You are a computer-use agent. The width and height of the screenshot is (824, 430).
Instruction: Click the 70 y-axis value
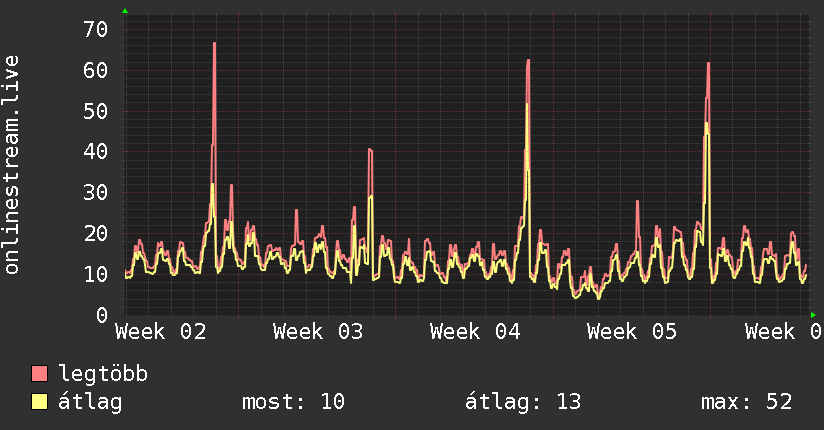96,29
